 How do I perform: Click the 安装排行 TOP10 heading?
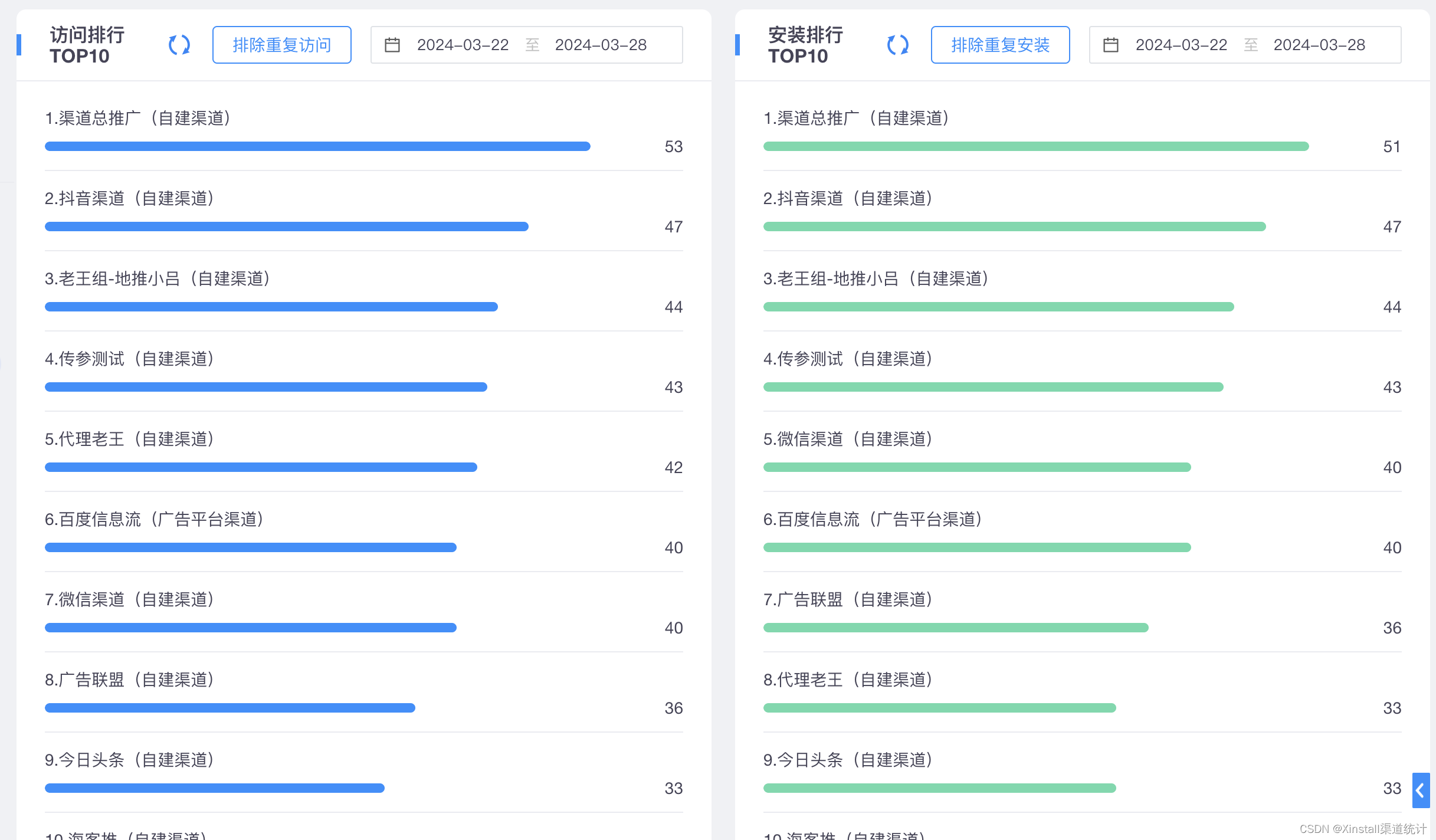(x=806, y=45)
